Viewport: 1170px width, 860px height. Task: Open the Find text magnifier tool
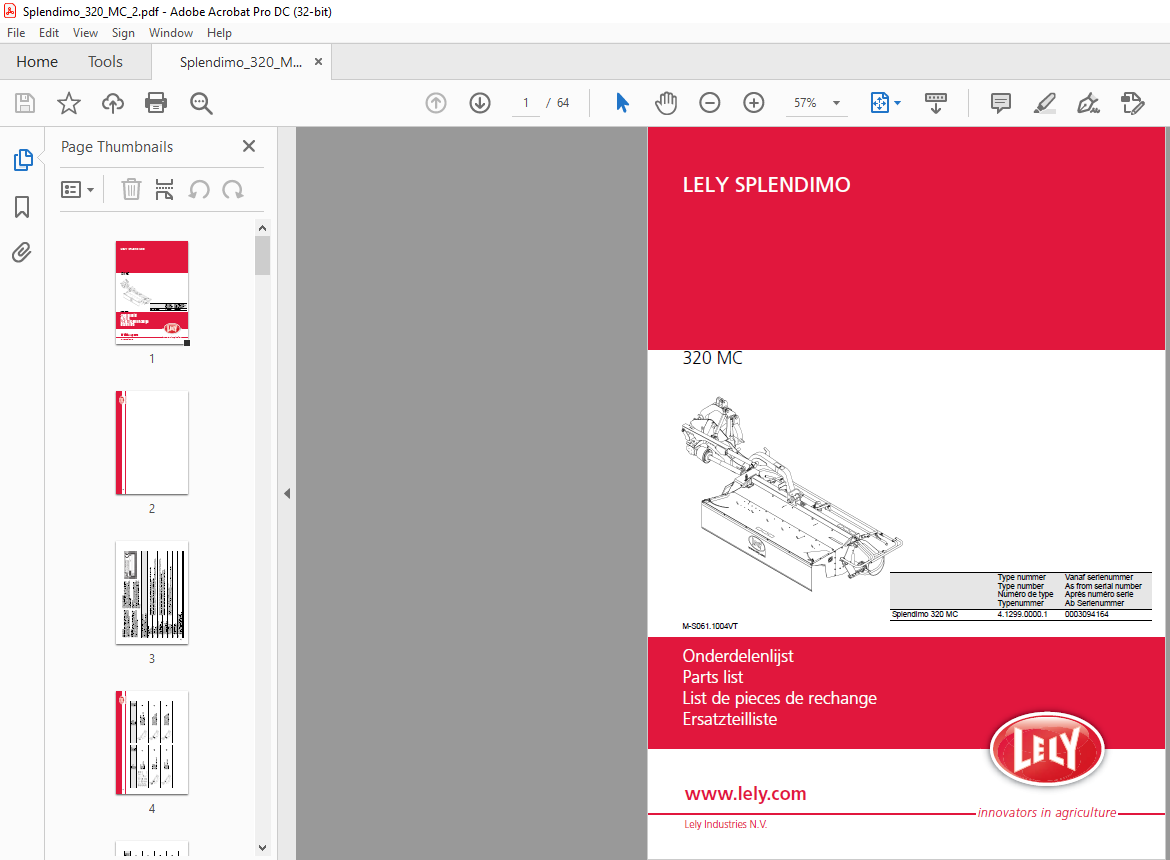tap(201, 103)
